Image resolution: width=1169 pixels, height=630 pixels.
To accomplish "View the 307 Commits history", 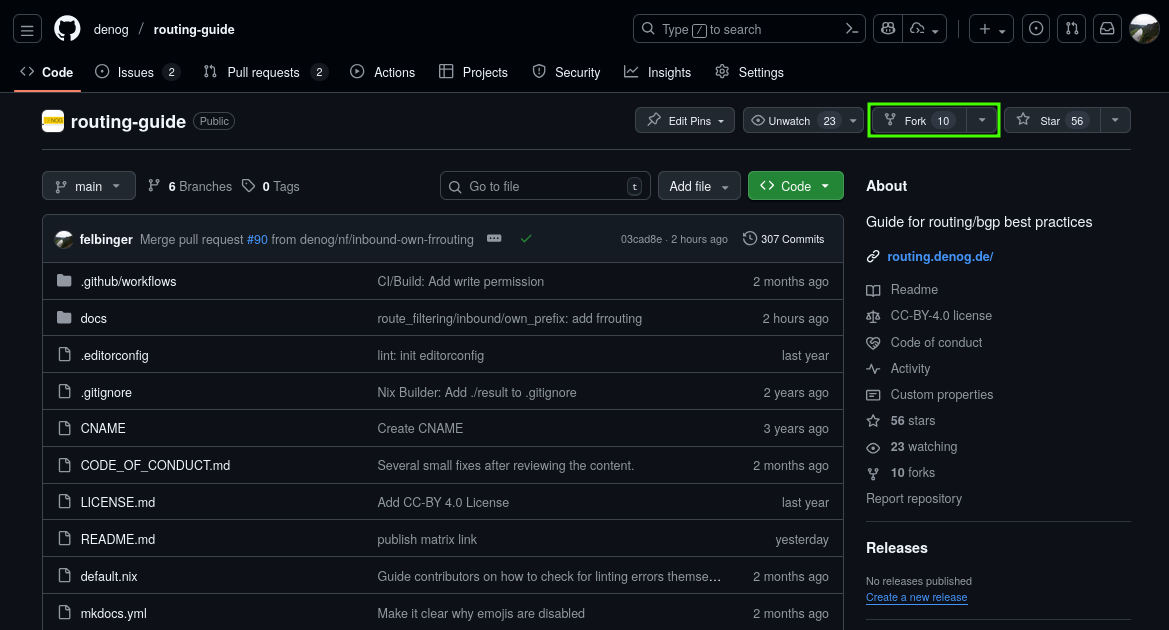I will click(784, 239).
